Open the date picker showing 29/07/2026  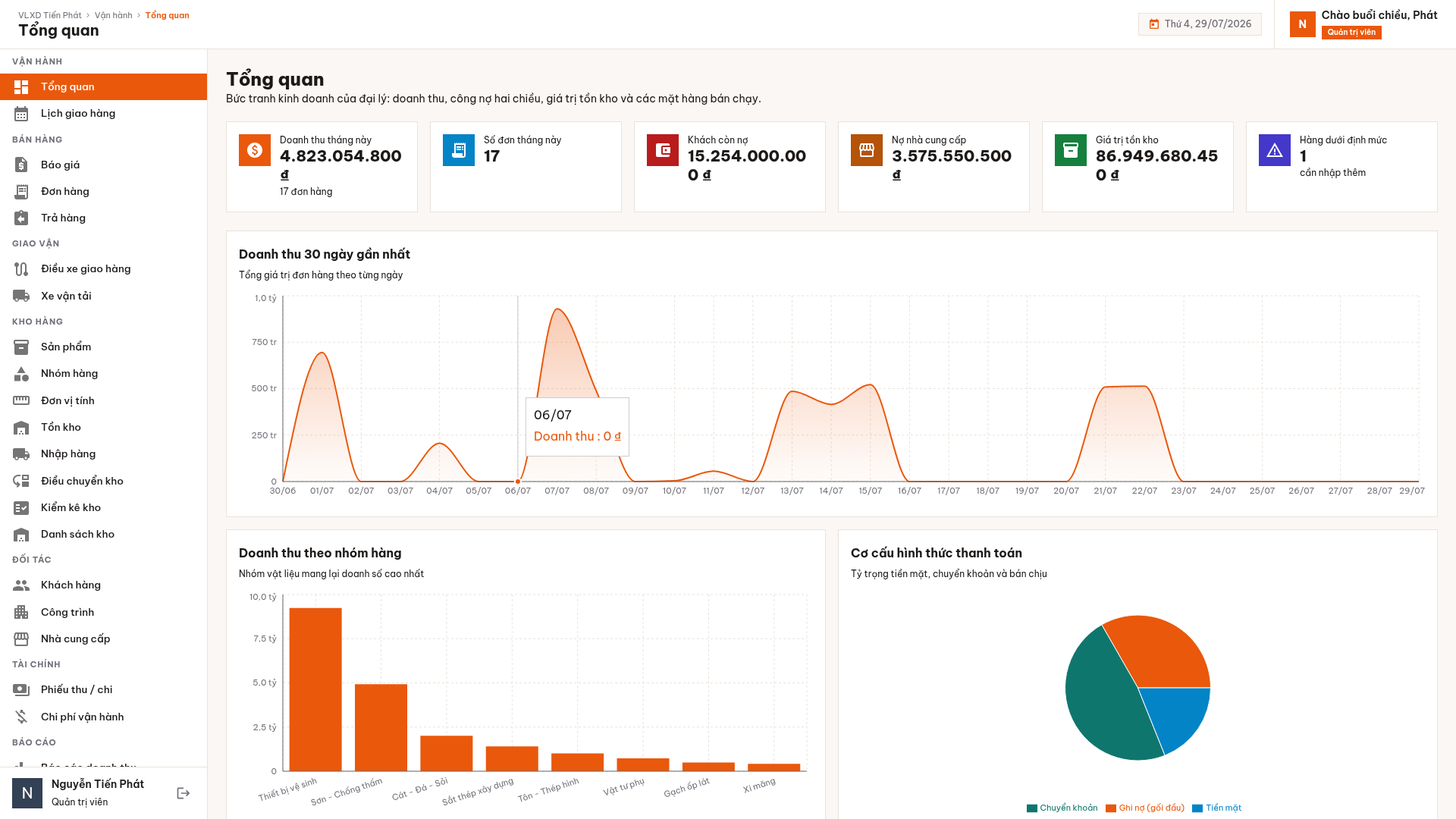(x=1200, y=24)
